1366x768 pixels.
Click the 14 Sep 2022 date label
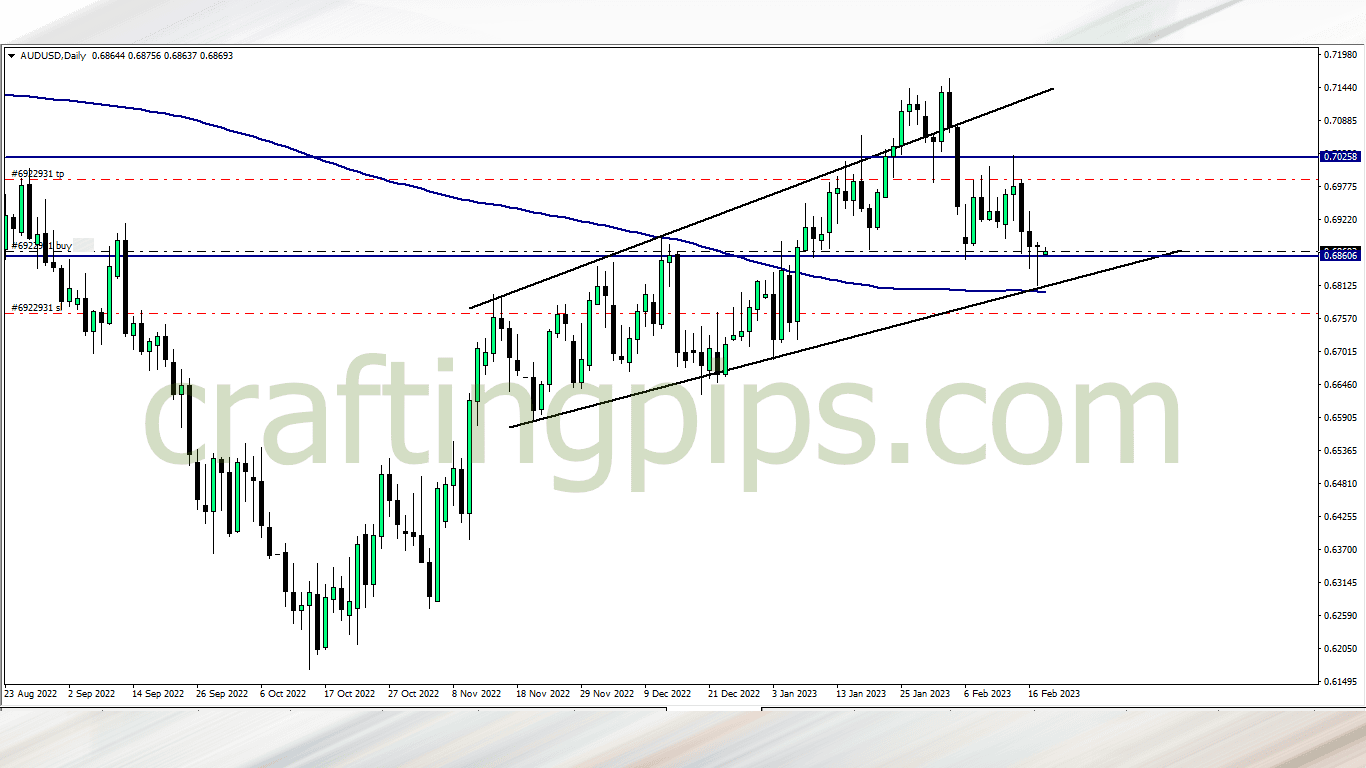tap(158, 693)
